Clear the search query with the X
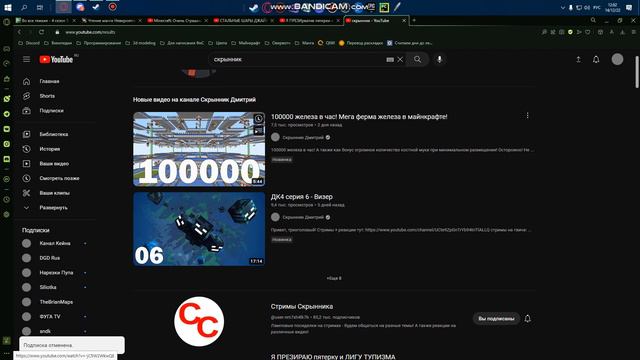 (x=400, y=60)
